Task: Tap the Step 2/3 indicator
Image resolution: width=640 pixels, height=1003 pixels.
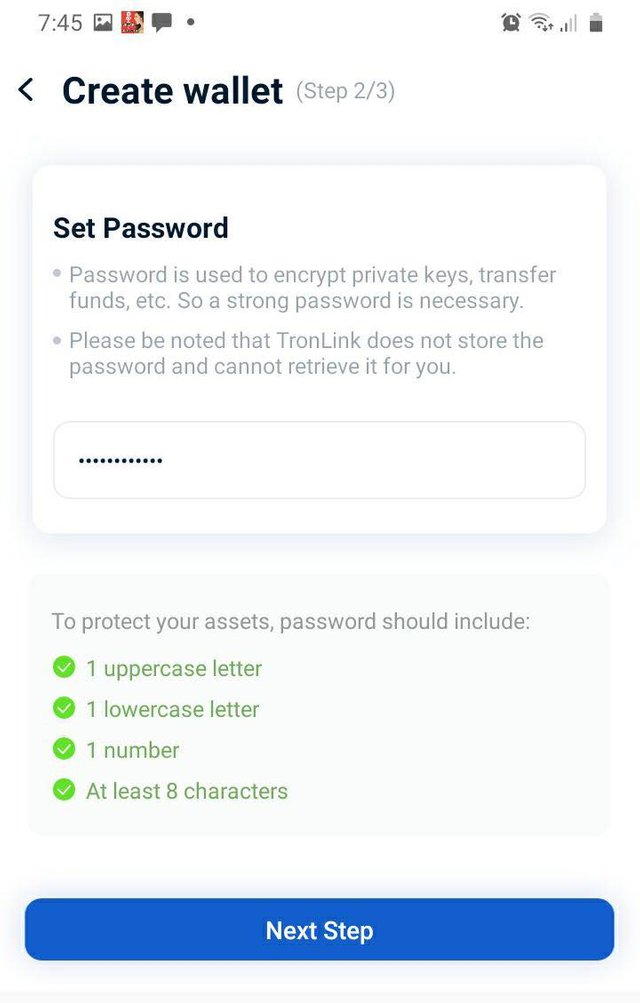Action: 345,92
